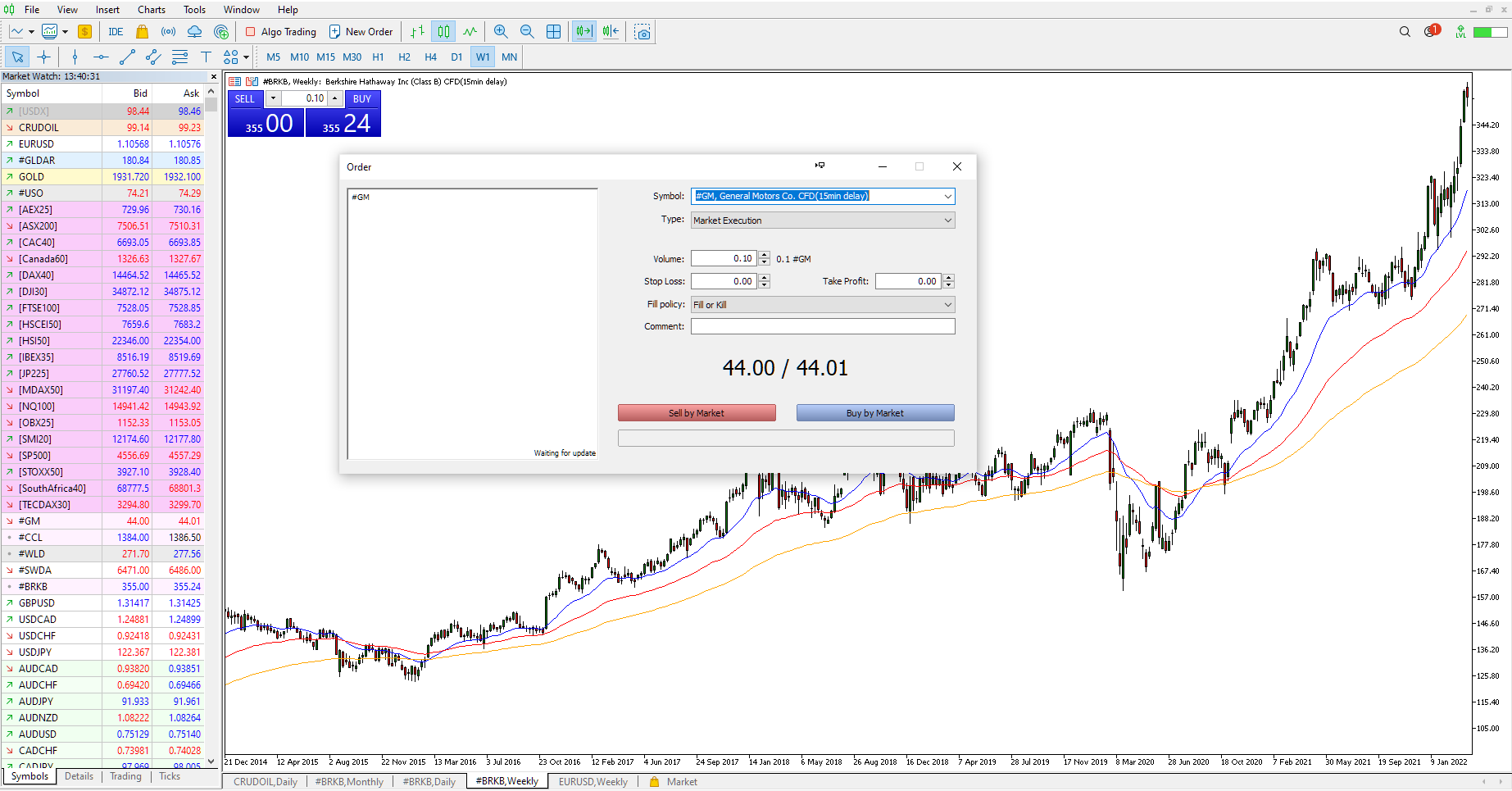Click the Comment field in Order dialog
Screen dimensions: 1512x791
pyautogui.click(x=823, y=326)
